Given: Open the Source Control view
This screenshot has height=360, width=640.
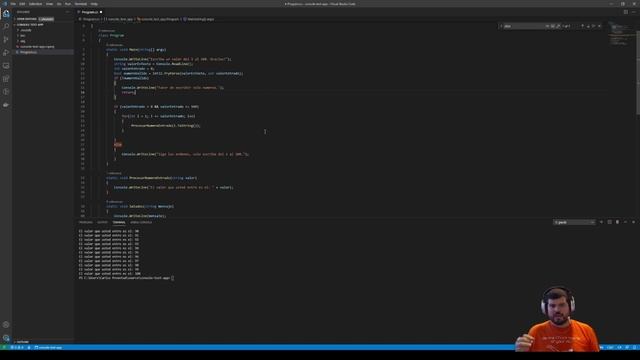Looking at the screenshot, I should coord(6,39).
